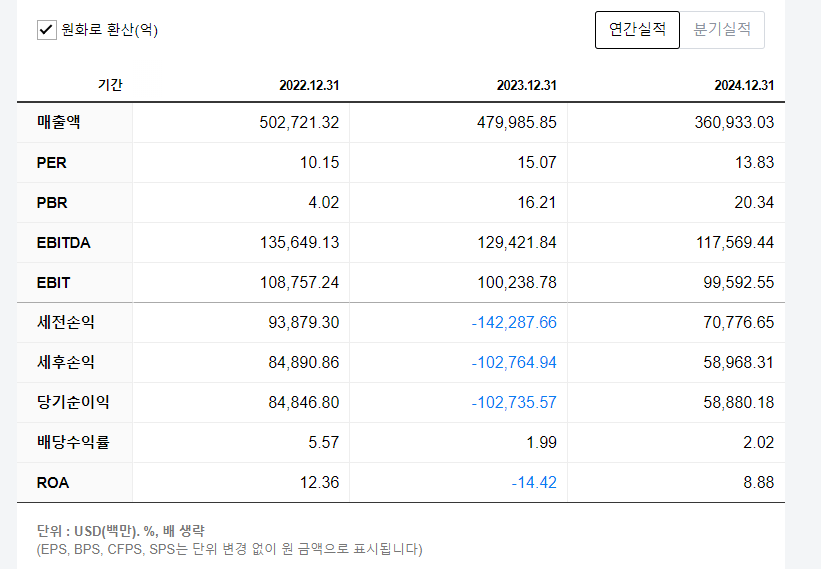Click dividend yield value 2.02
821x569 pixels.
758,442
